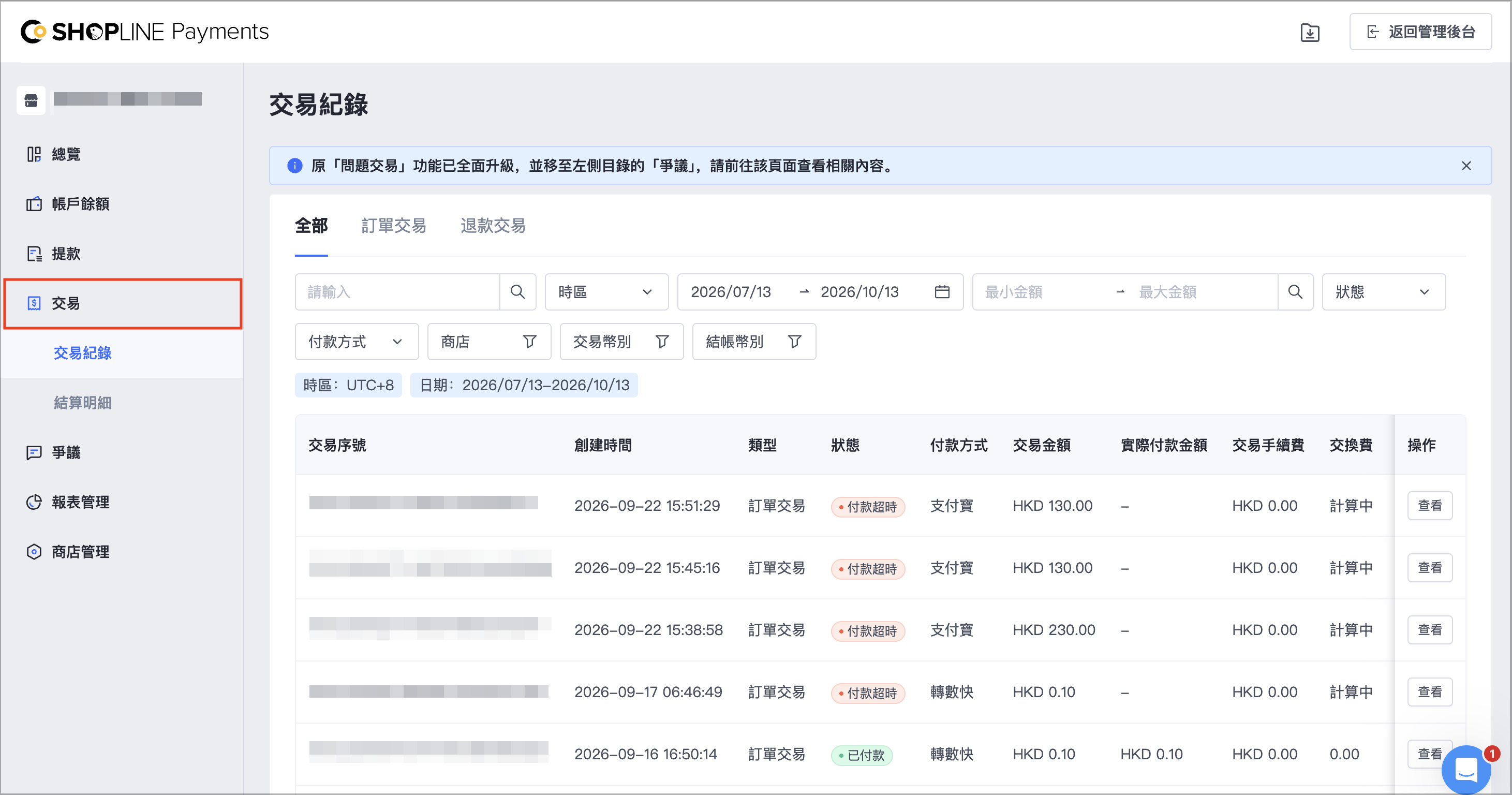Open the calendar icon in date range
This screenshot has height=795, width=1512.
pos(942,292)
